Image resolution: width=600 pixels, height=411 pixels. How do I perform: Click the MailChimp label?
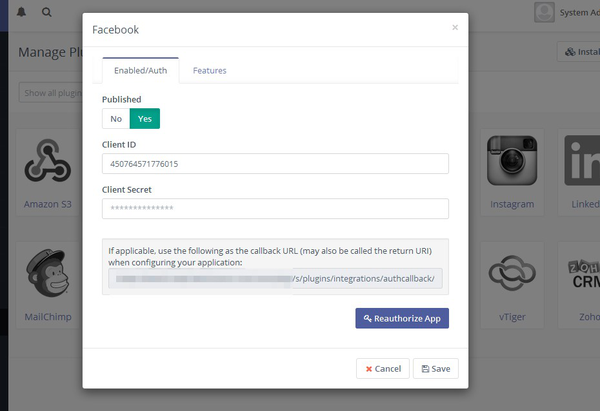pyautogui.click(x=48, y=317)
